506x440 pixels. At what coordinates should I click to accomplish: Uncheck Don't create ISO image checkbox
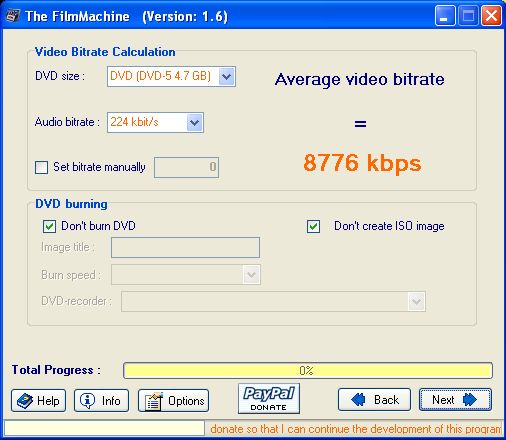[x=313, y=226]
